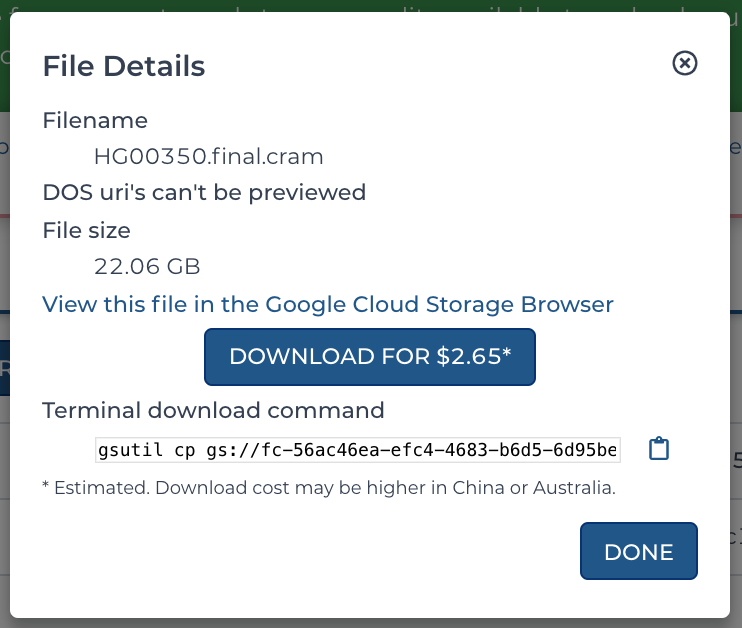
Task: Click the dimmed backdrop below the dialog
Action: [x=371, y=623]
